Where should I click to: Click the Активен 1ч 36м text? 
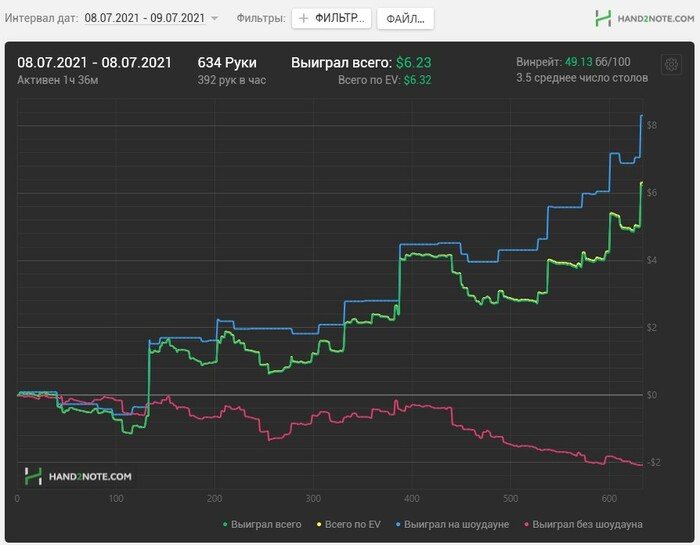click(x=58, y=80)
